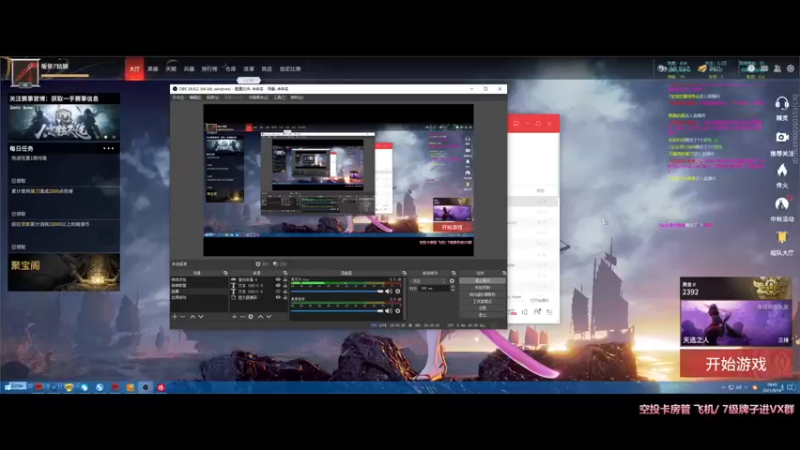The width and height of the screenshot is (800, 450).
Task: Open the Edit menu in OBS
Action: (x=195, y=97)
